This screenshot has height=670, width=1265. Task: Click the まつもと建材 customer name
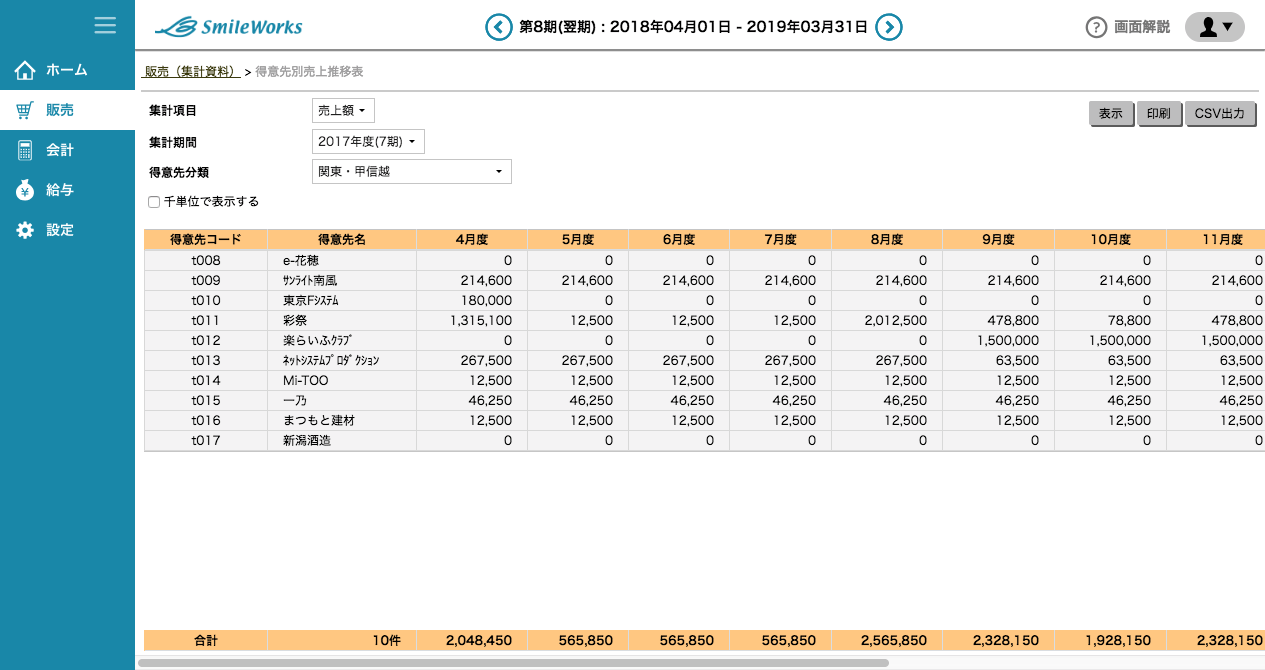coord(318,420)
